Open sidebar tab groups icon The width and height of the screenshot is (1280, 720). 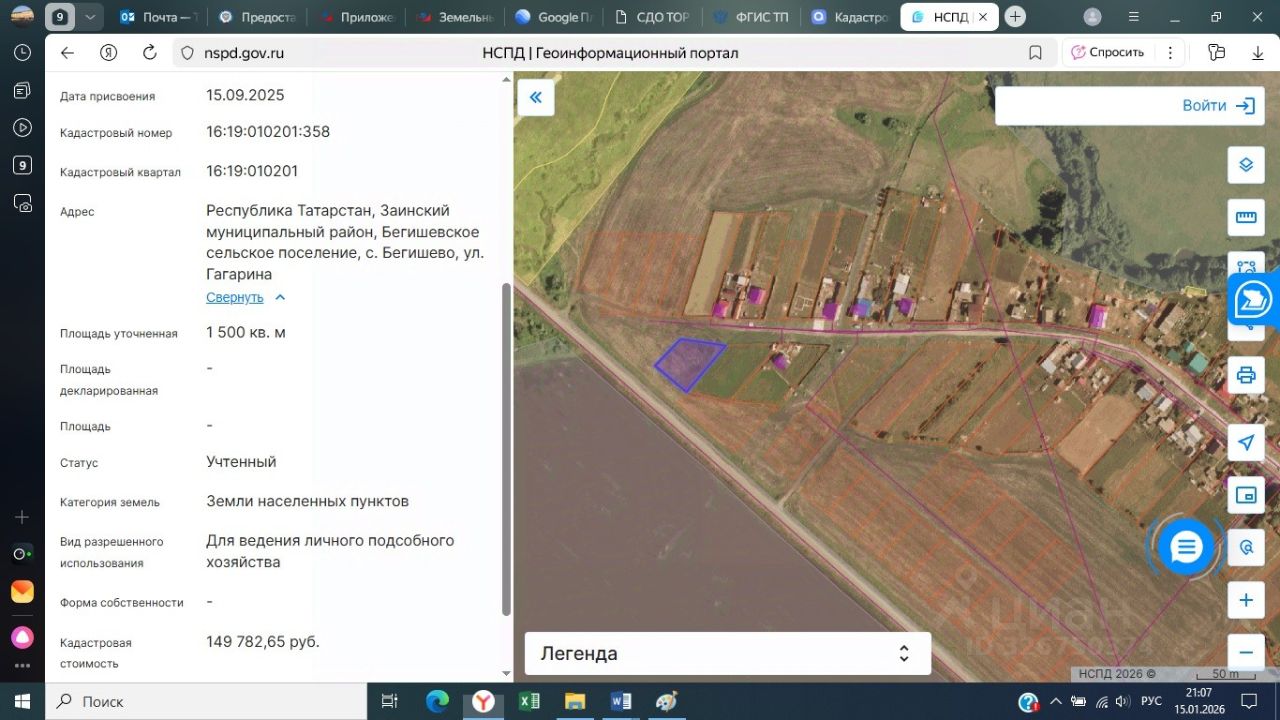coord(22,90)
